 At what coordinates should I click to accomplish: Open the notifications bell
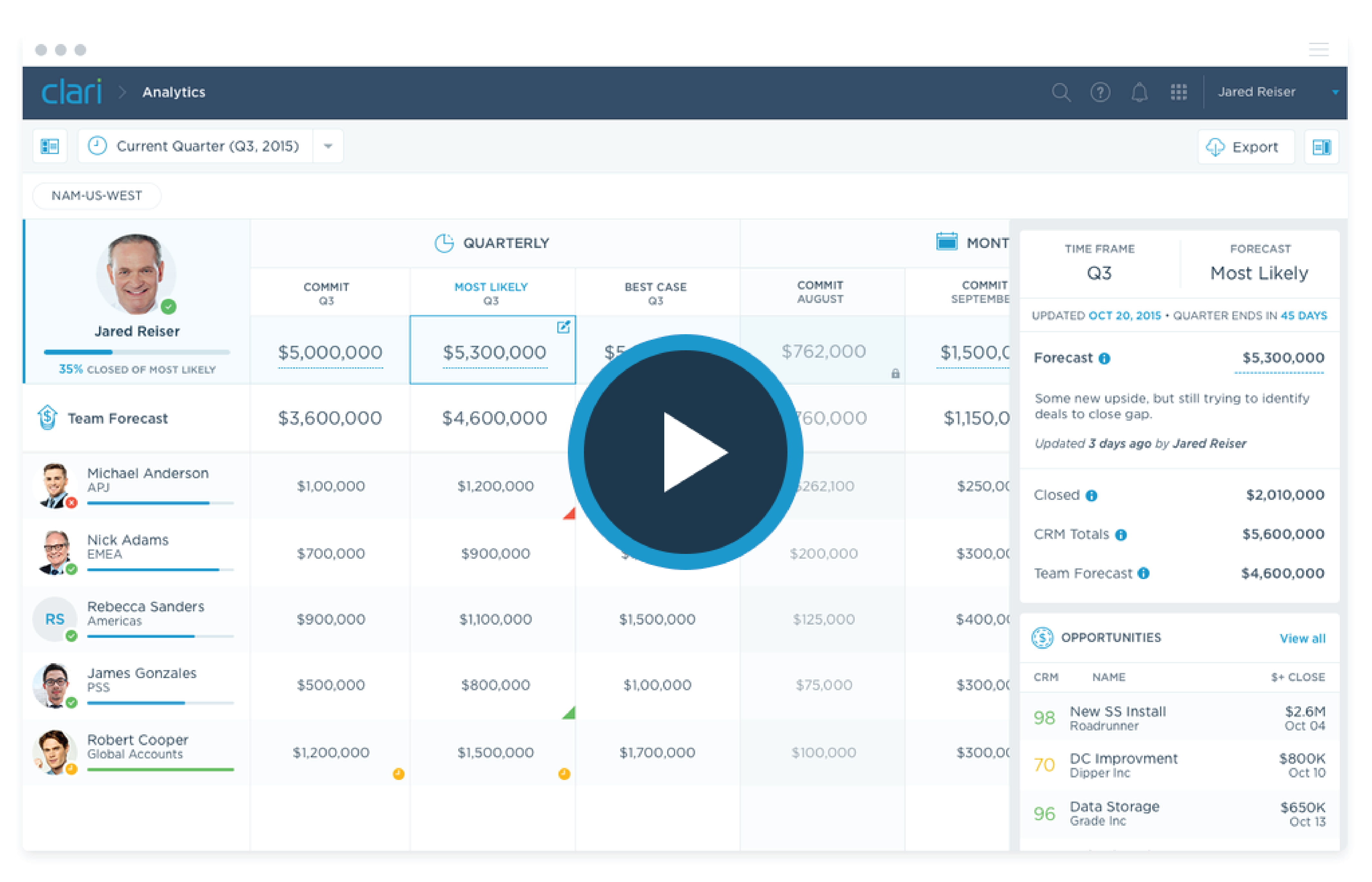(x=1139, y=92)
